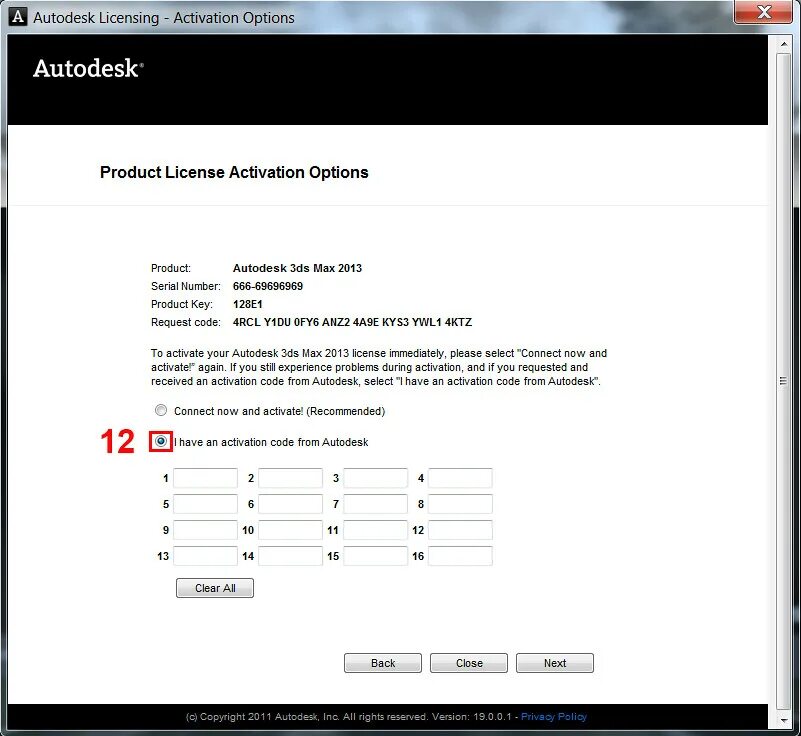Click activation code field 16
The image size is (801, 736).
click(x=460, y=556)
